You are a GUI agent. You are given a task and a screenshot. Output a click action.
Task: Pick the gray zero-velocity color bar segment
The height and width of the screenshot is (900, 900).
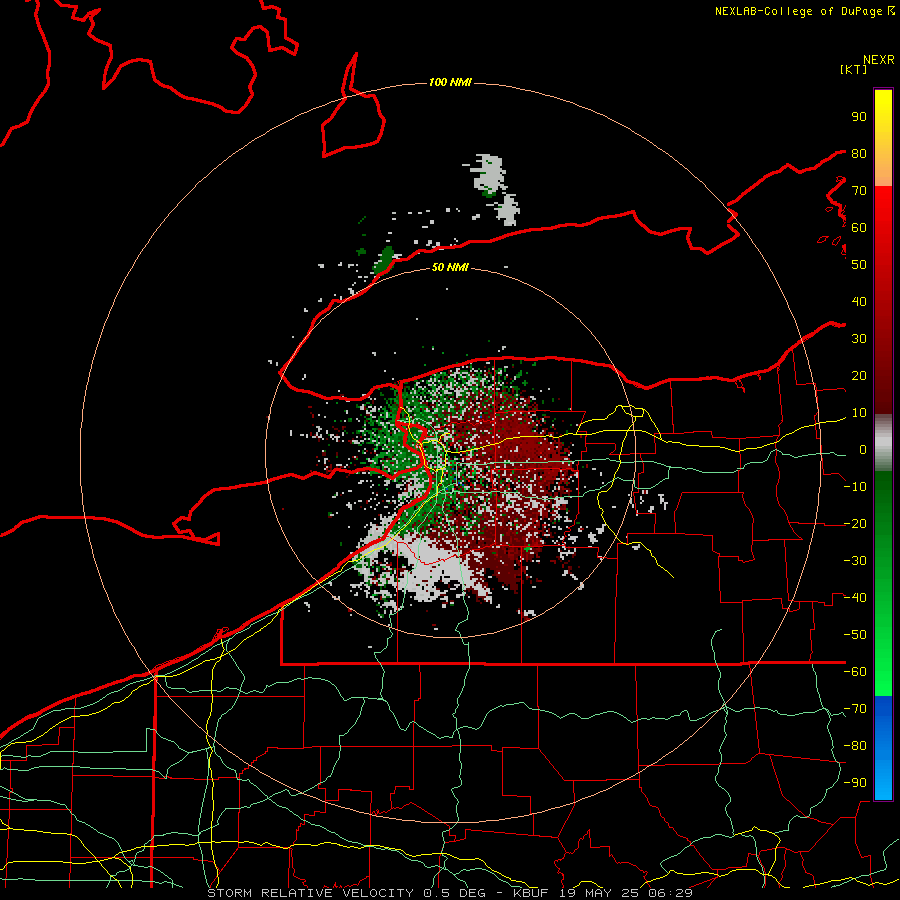coord(883,442)
